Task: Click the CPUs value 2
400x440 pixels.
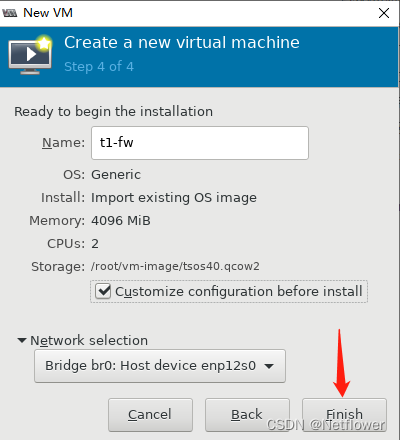Action: point(95,244)
